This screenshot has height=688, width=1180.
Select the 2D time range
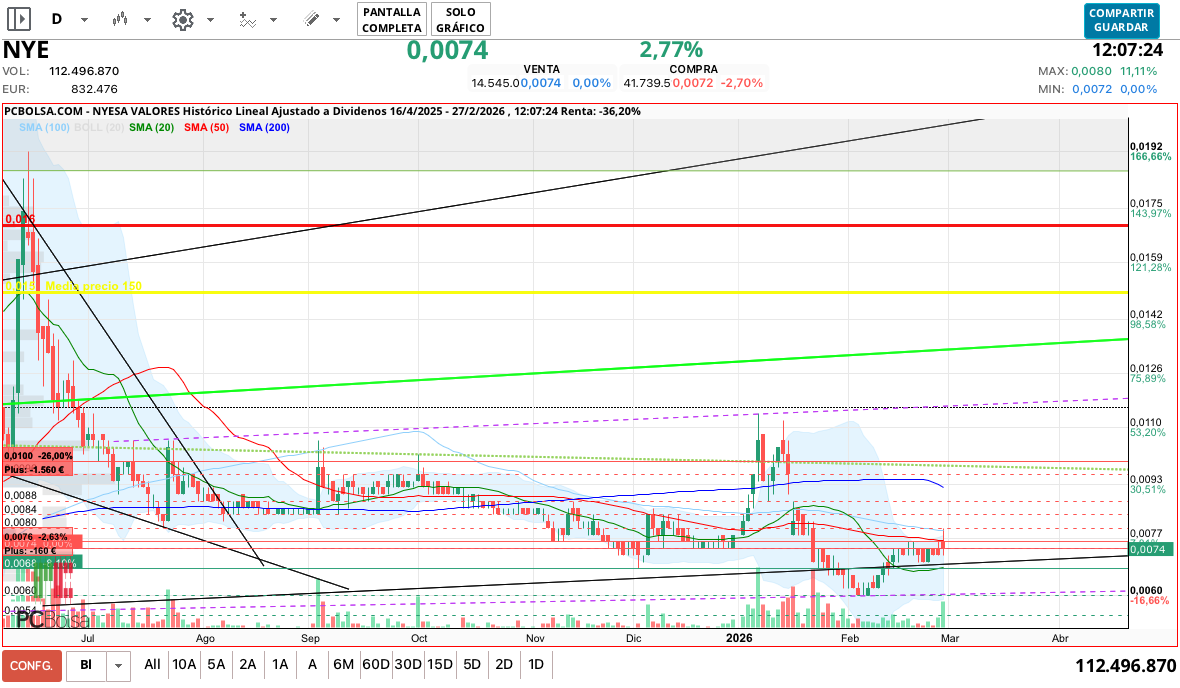(504, 665)
